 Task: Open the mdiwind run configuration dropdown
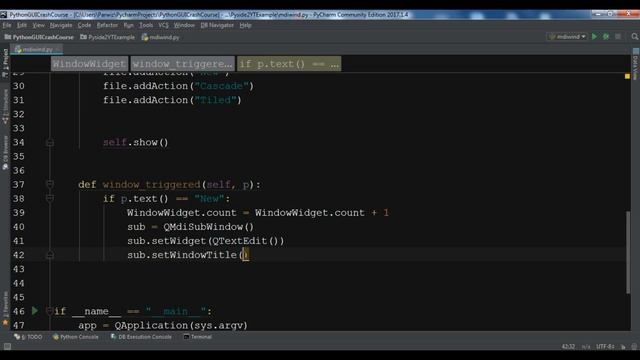[567, 37]
